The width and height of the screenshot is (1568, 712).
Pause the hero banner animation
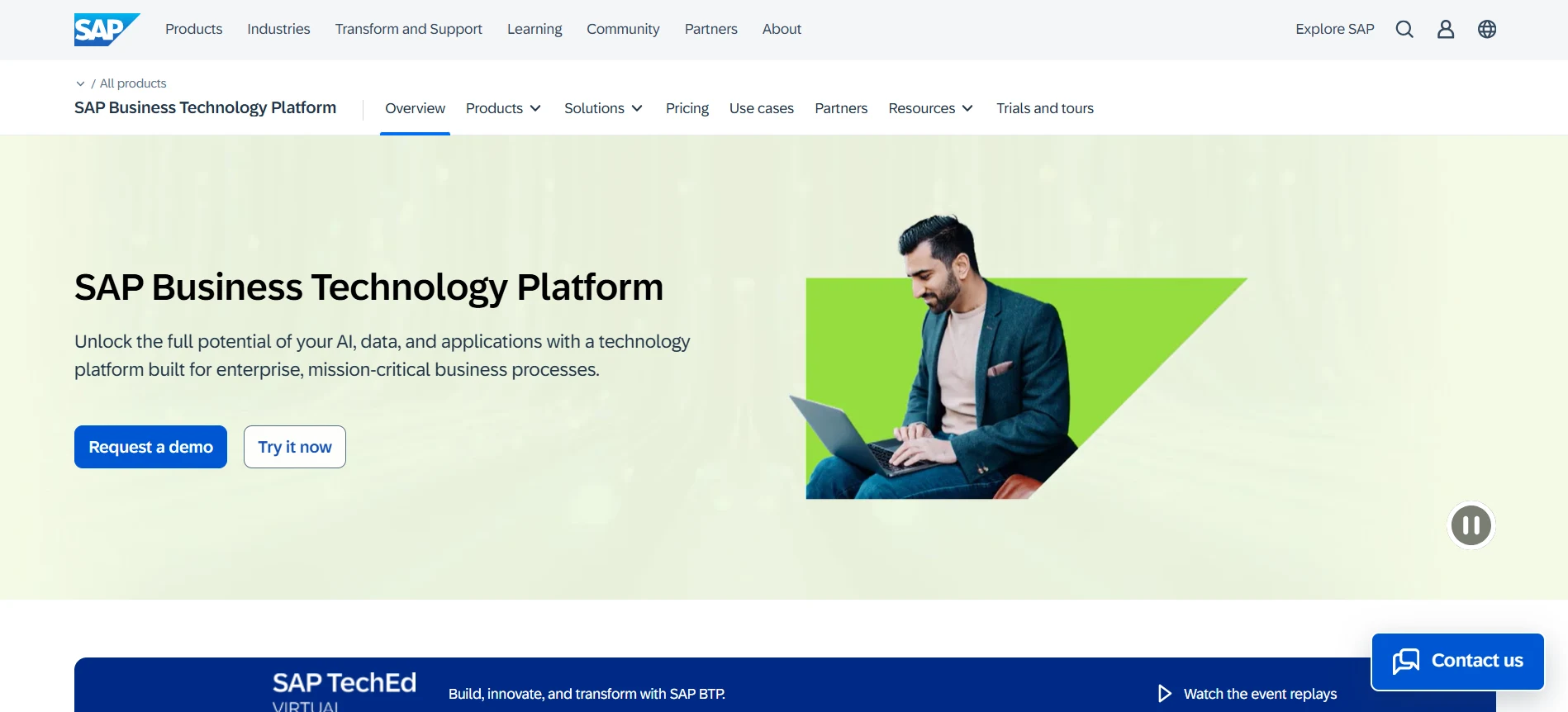tap(1471, 525)
